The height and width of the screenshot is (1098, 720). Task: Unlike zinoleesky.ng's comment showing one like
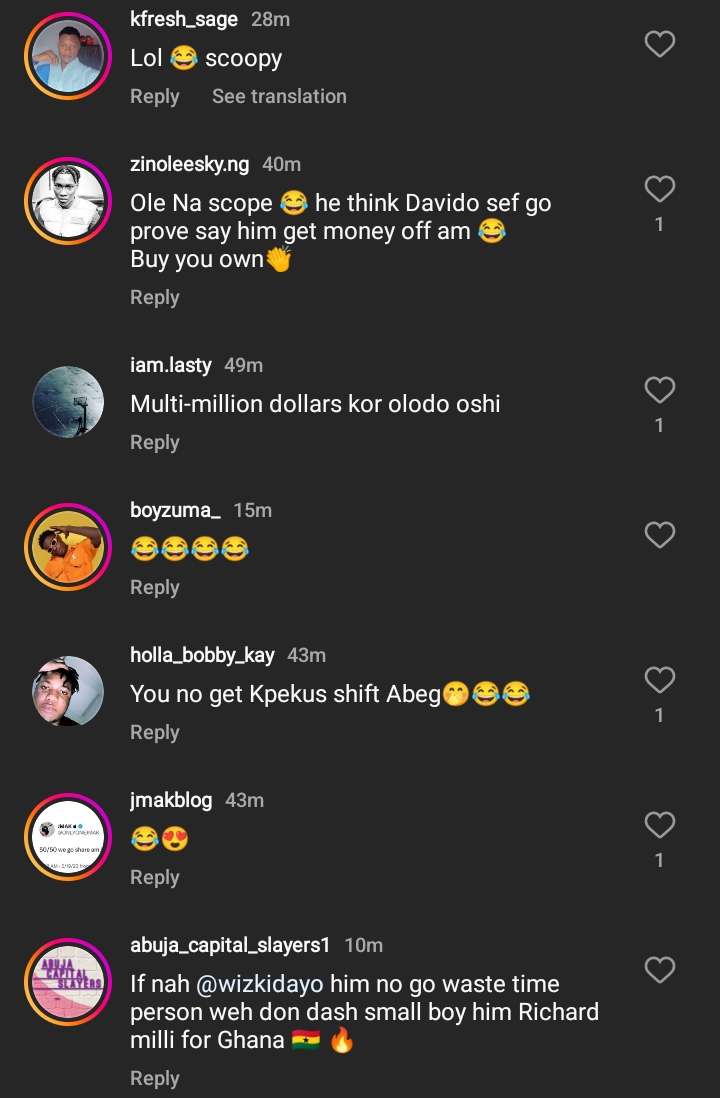click(659, 189)
